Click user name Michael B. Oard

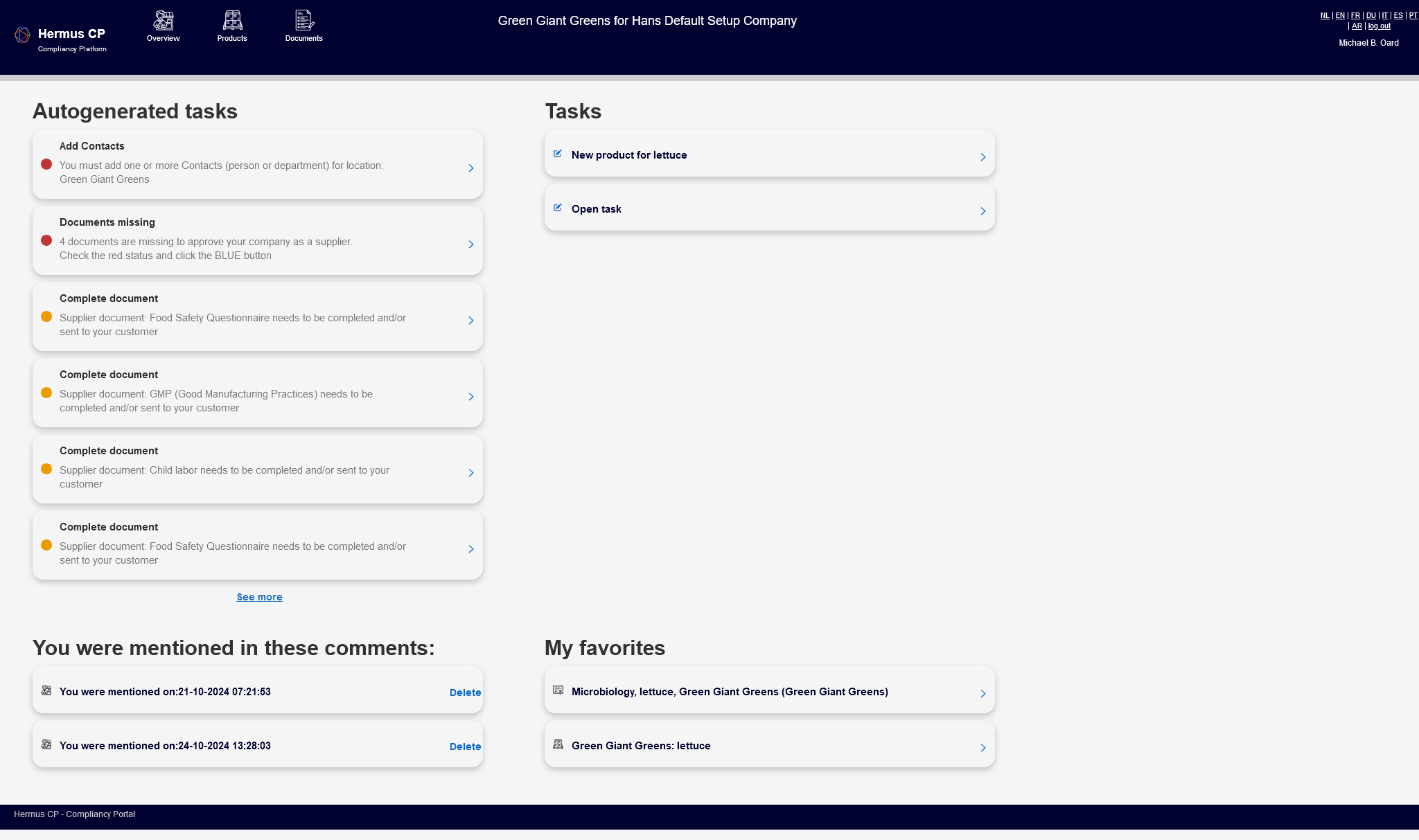pyautogui.click(x=1368, y=43)
